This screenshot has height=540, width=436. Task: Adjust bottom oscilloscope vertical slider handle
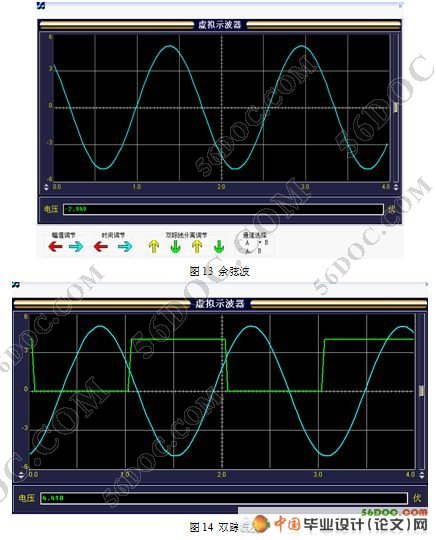click(421, 391)
